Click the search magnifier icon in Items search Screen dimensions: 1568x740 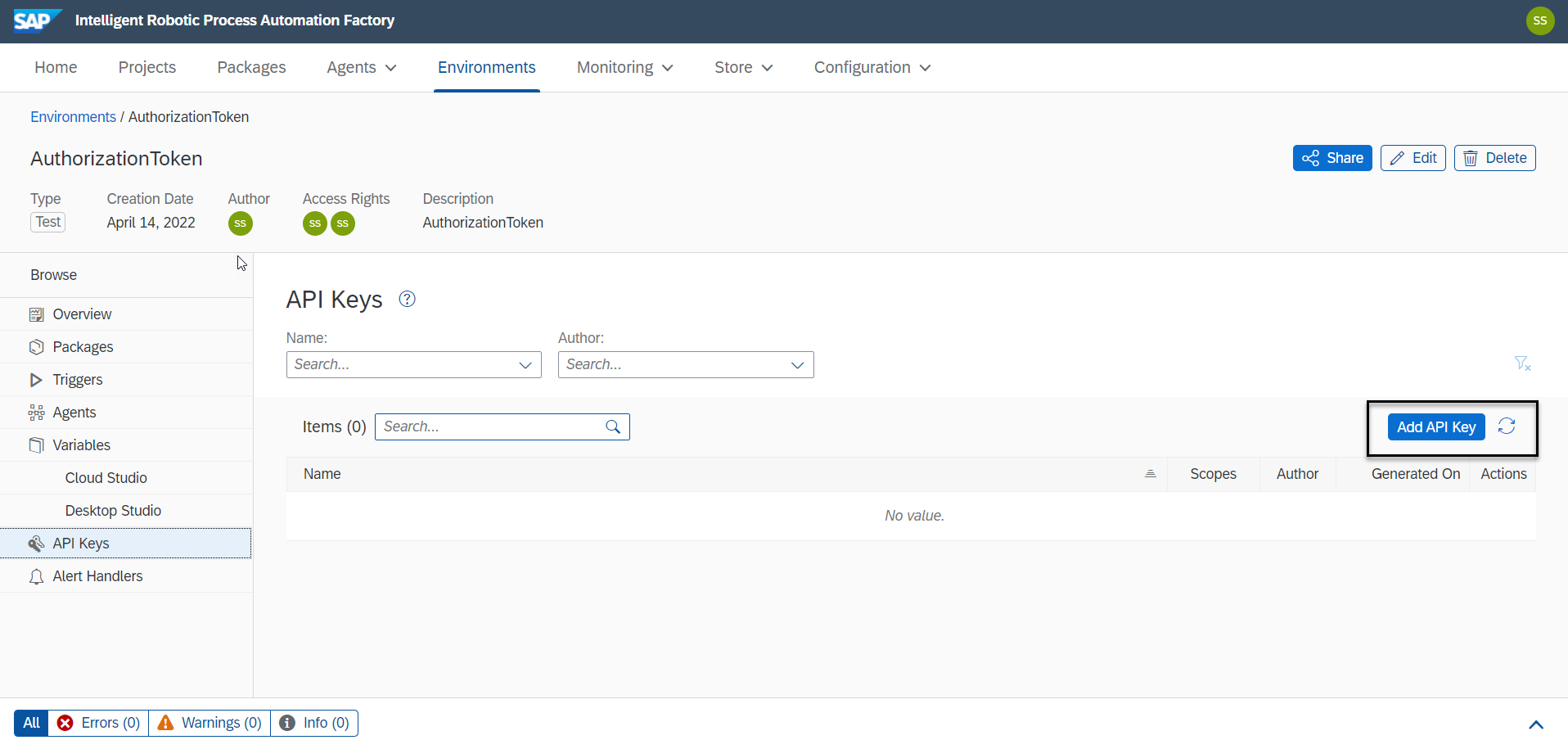coord(613,426)
